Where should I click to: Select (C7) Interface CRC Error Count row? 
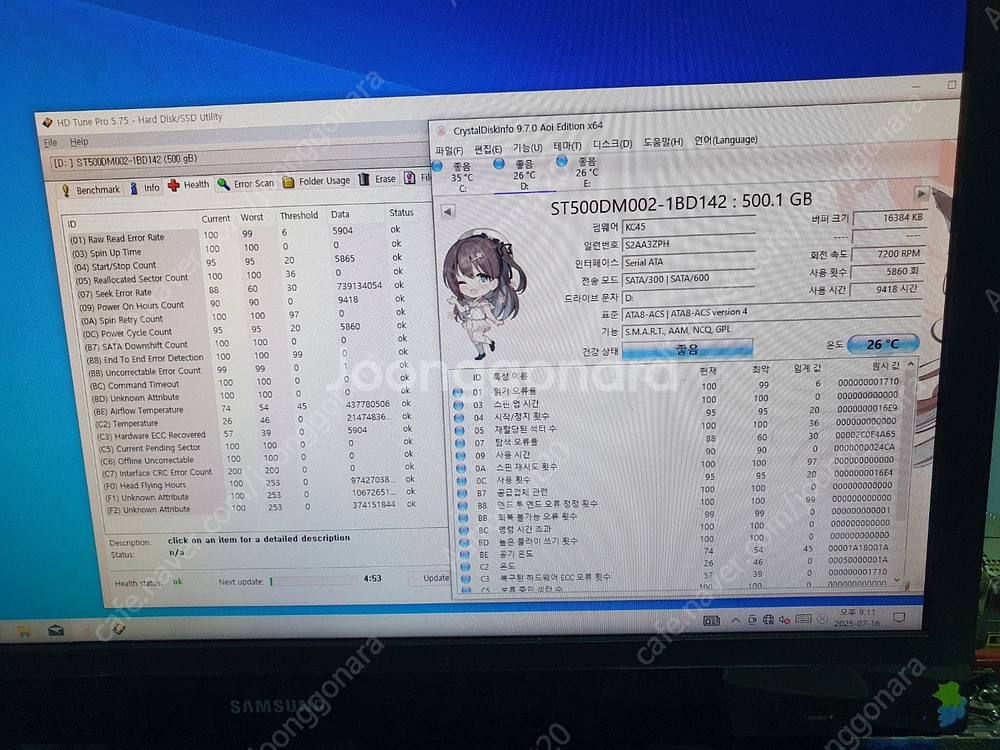[x=258, y=472]
